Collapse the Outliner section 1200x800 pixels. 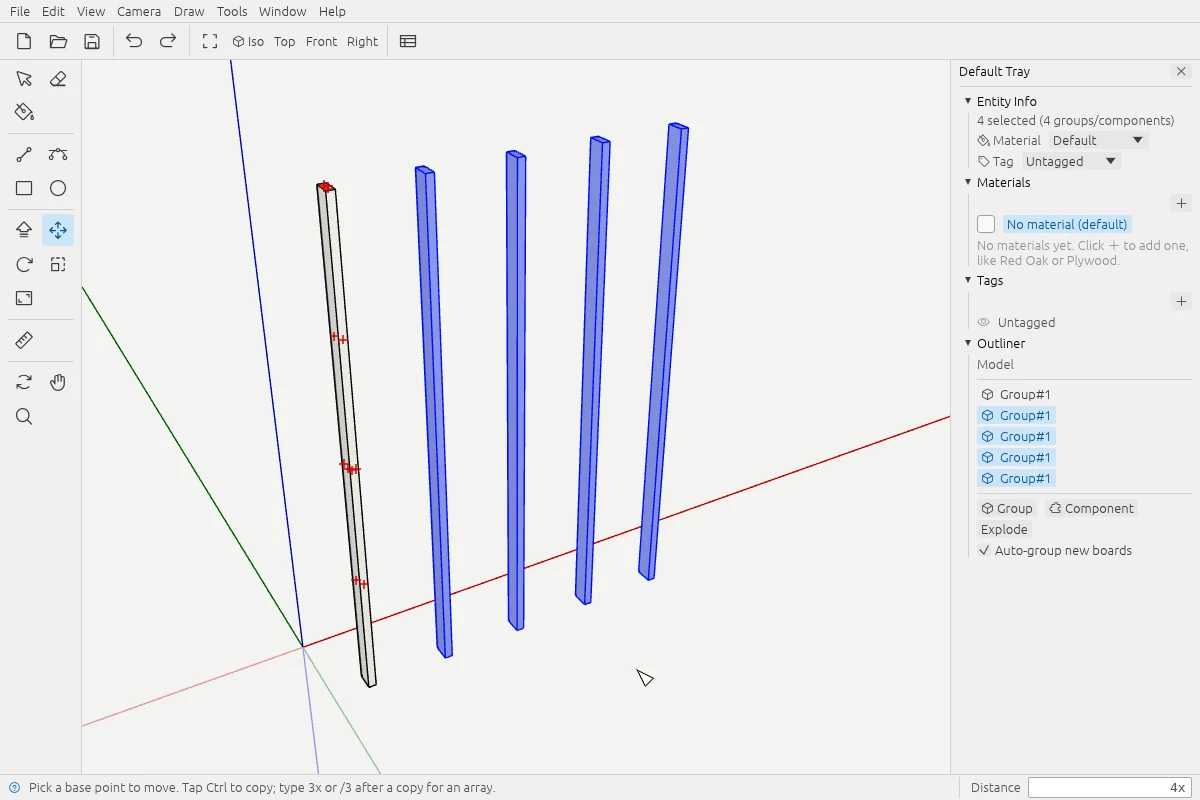coord(968,343)
